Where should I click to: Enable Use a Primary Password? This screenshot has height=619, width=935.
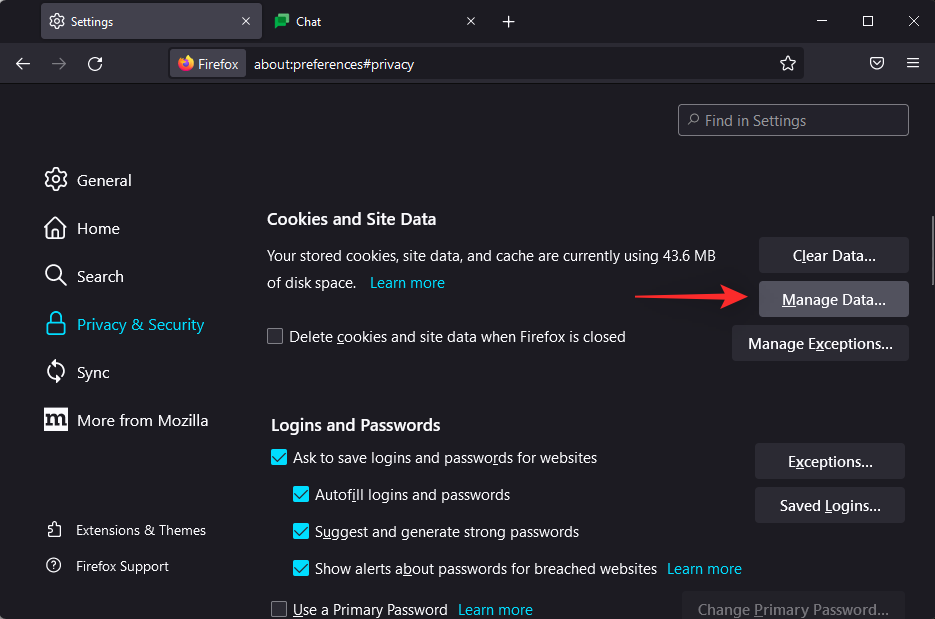point(279,610)
